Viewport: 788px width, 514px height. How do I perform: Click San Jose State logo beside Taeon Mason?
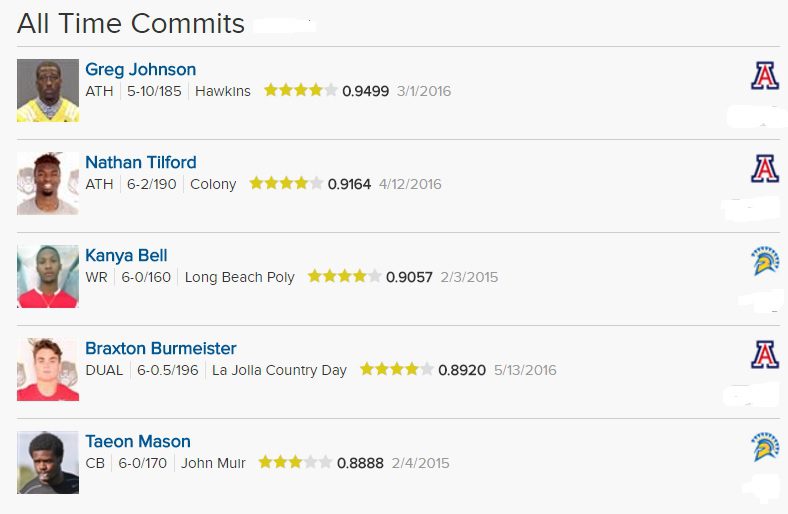[765, 447]
